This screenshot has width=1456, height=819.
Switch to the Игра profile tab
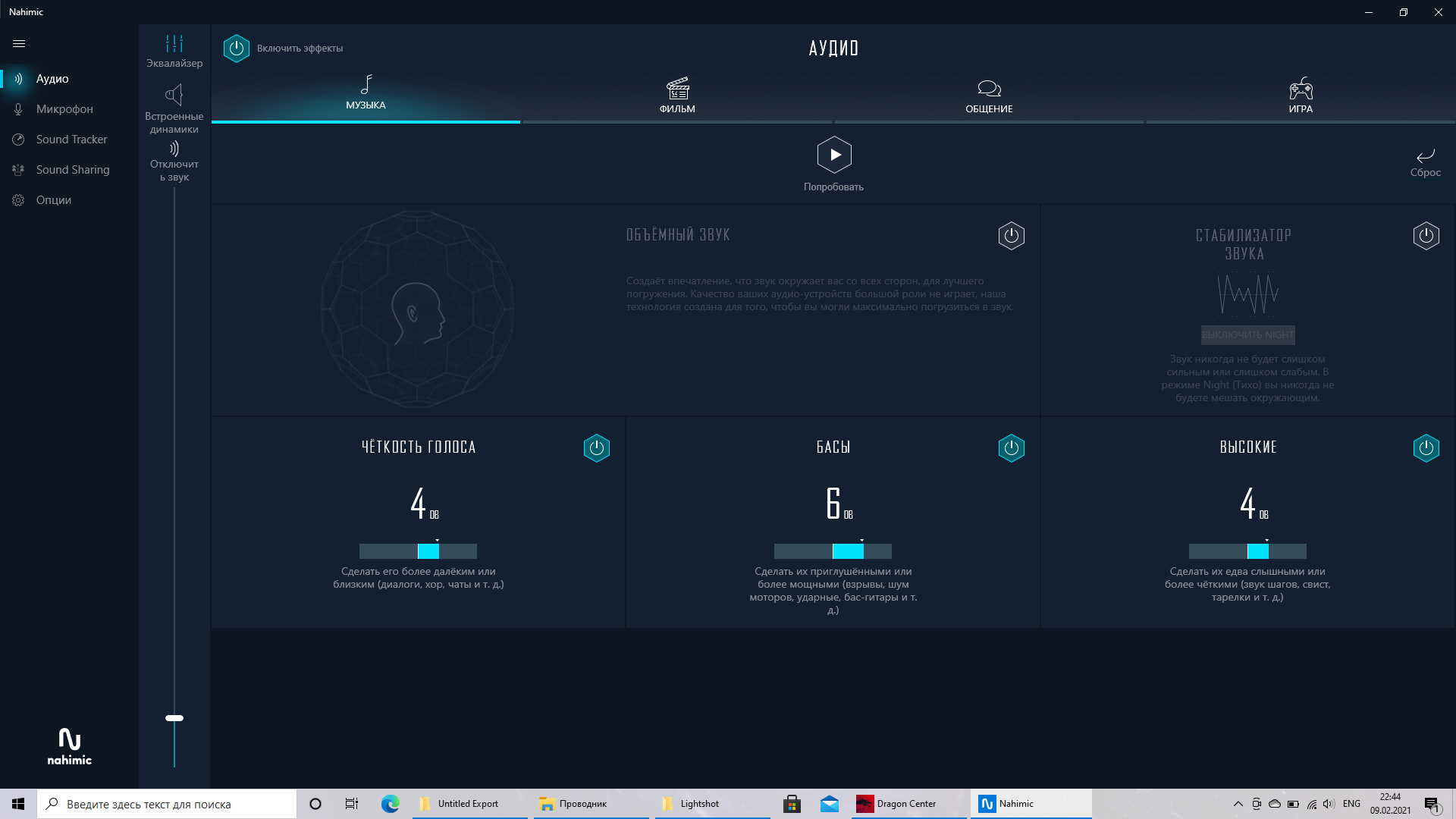1301,96
